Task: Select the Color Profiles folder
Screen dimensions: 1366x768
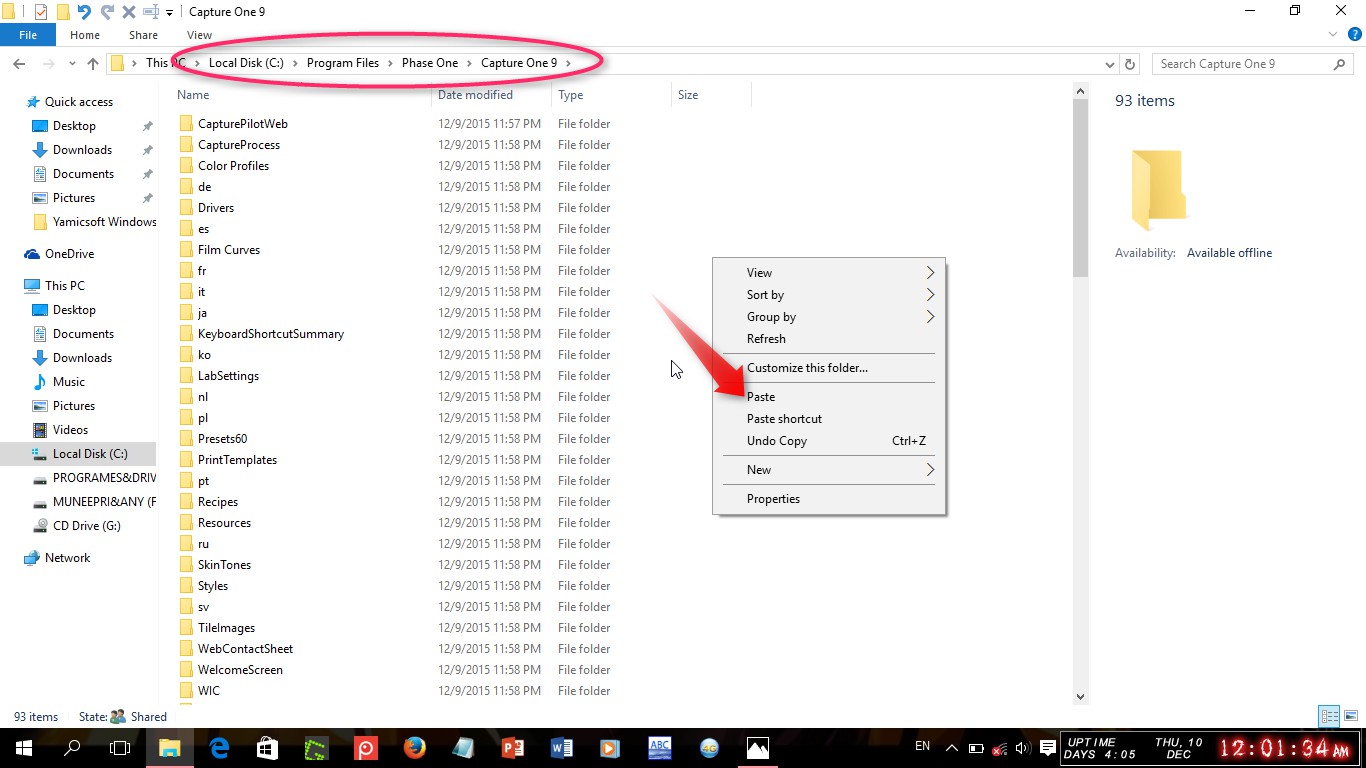Action: pyautogui.click(x=233, y=166)
